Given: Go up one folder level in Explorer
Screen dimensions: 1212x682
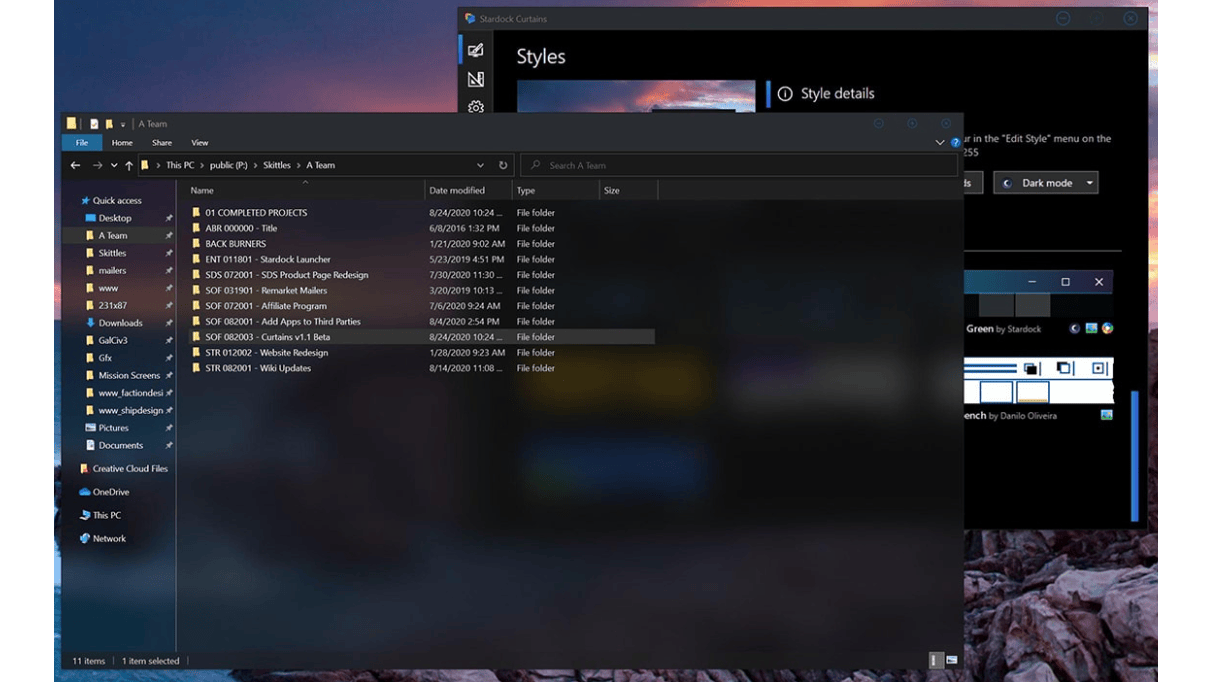Looking at the screenshot, I should [x=129, y=165].
